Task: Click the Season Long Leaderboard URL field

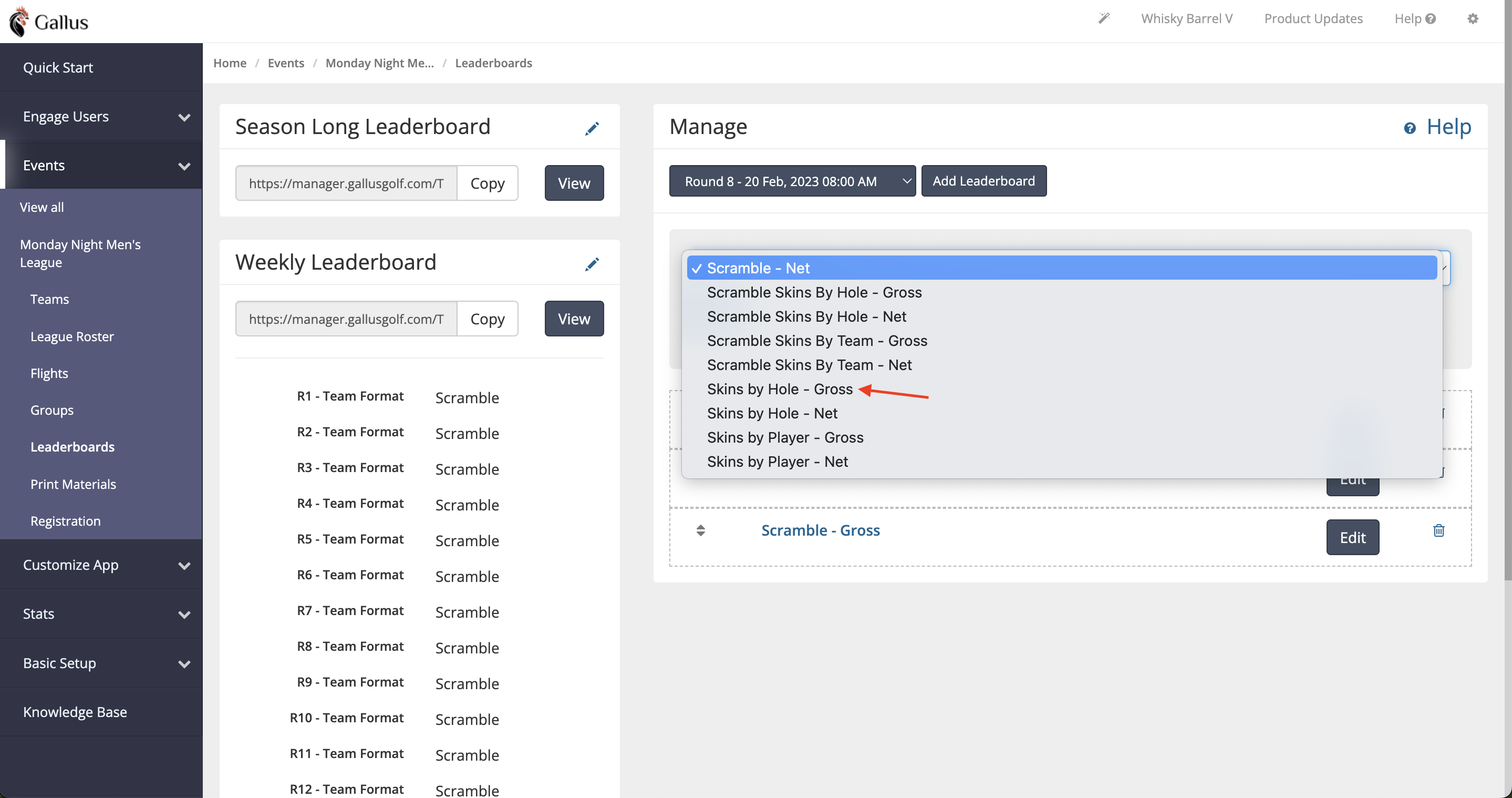Action: click(x=346, y=183)
